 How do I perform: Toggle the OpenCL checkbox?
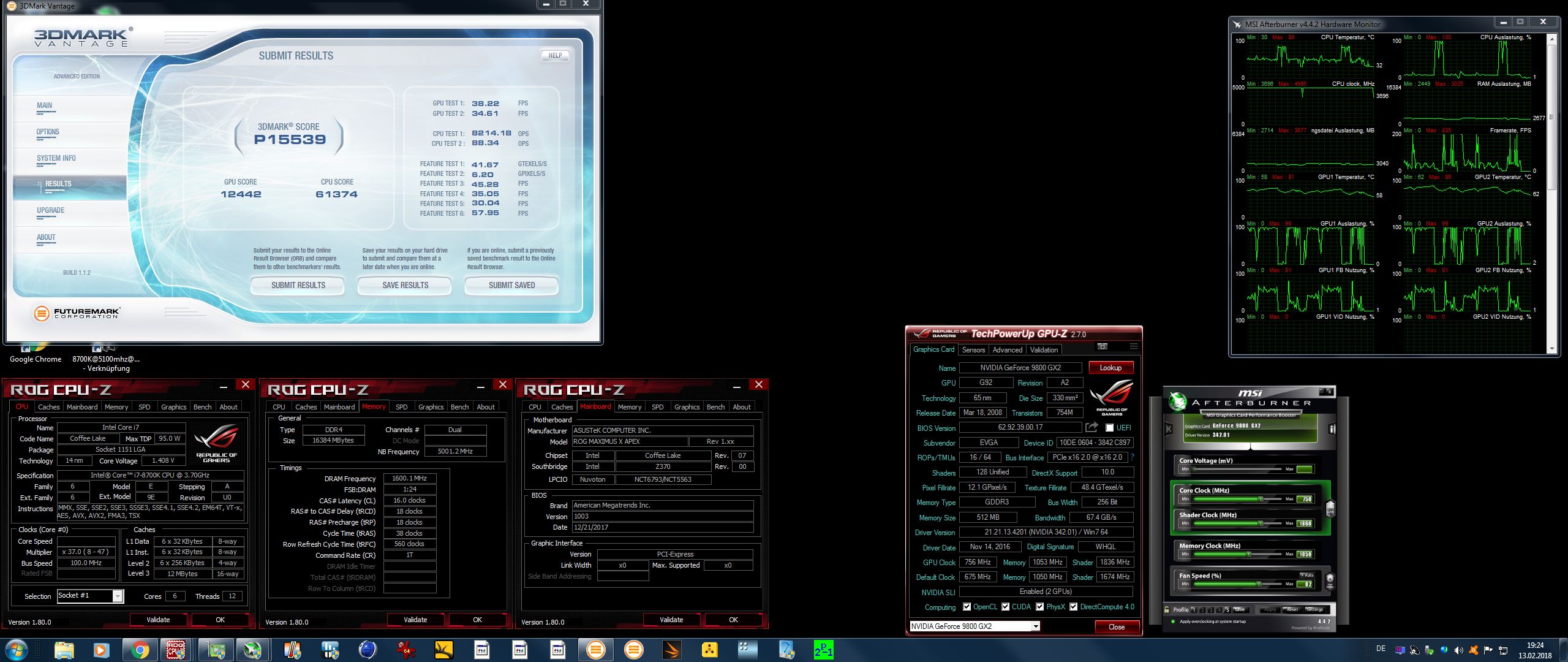(967, 607)
